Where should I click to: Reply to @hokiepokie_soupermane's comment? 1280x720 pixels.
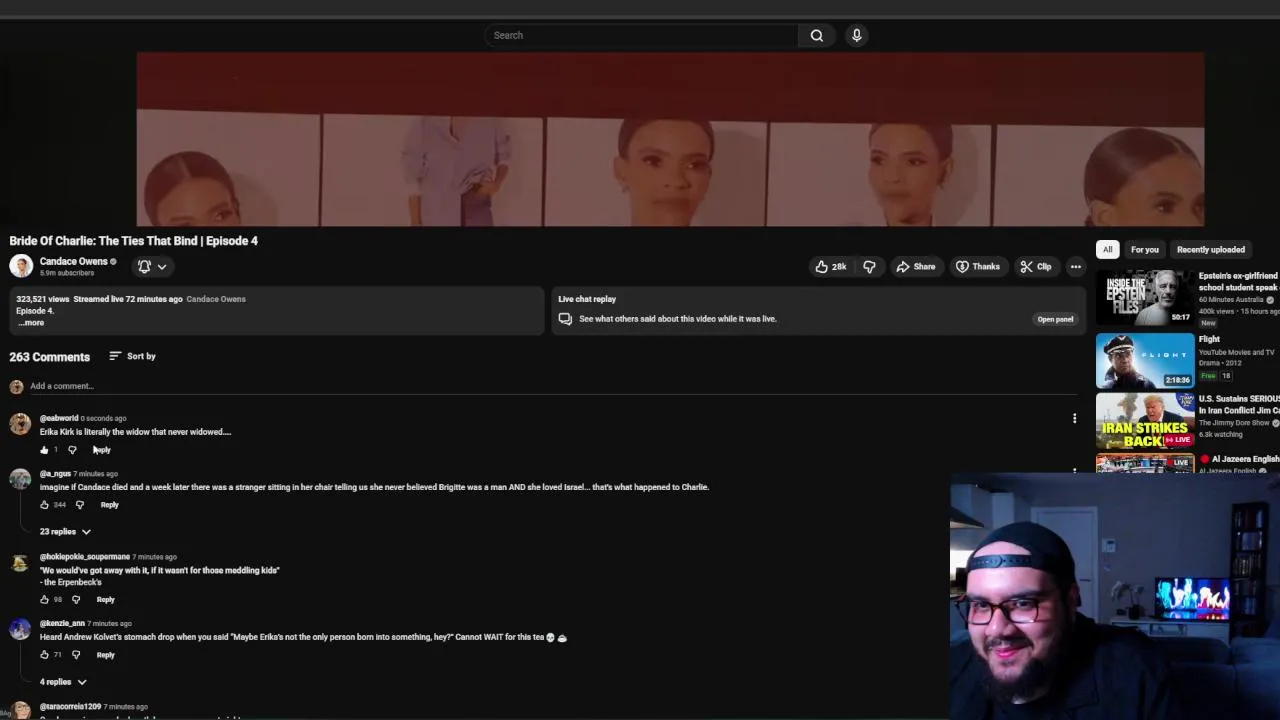(105, 600)
